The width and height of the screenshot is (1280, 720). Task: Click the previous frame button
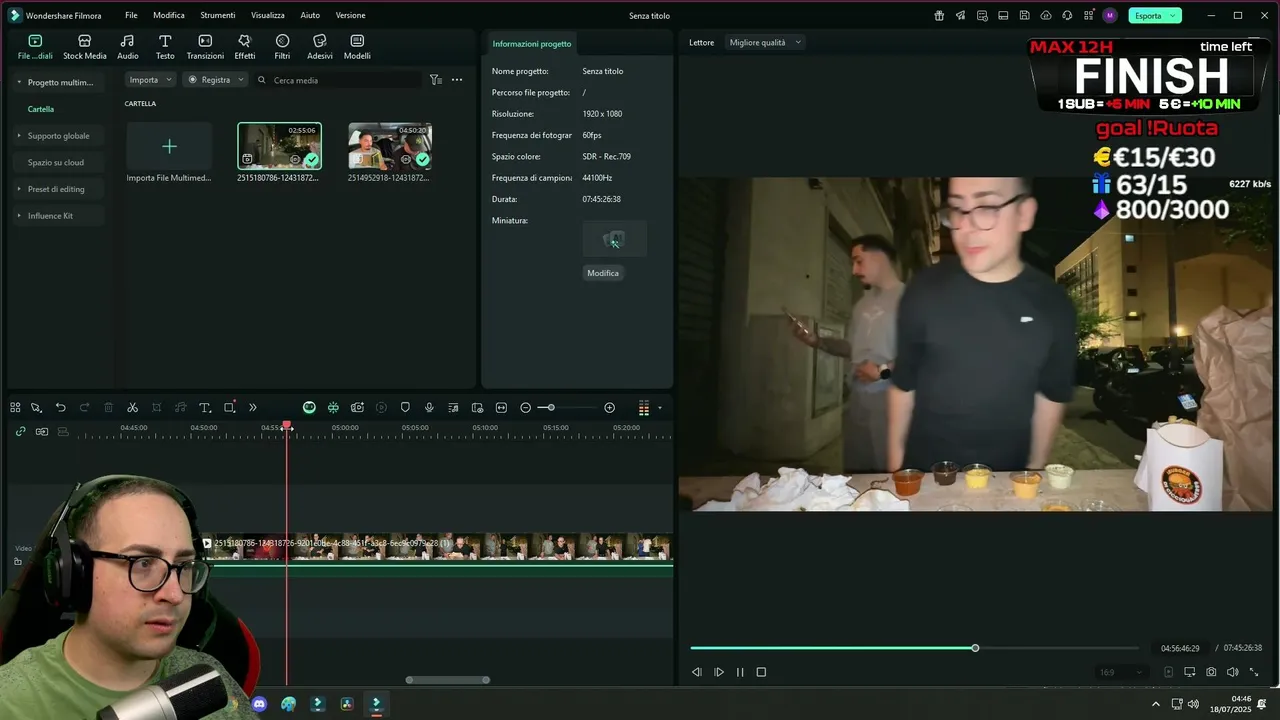click(x=696, y=672)
